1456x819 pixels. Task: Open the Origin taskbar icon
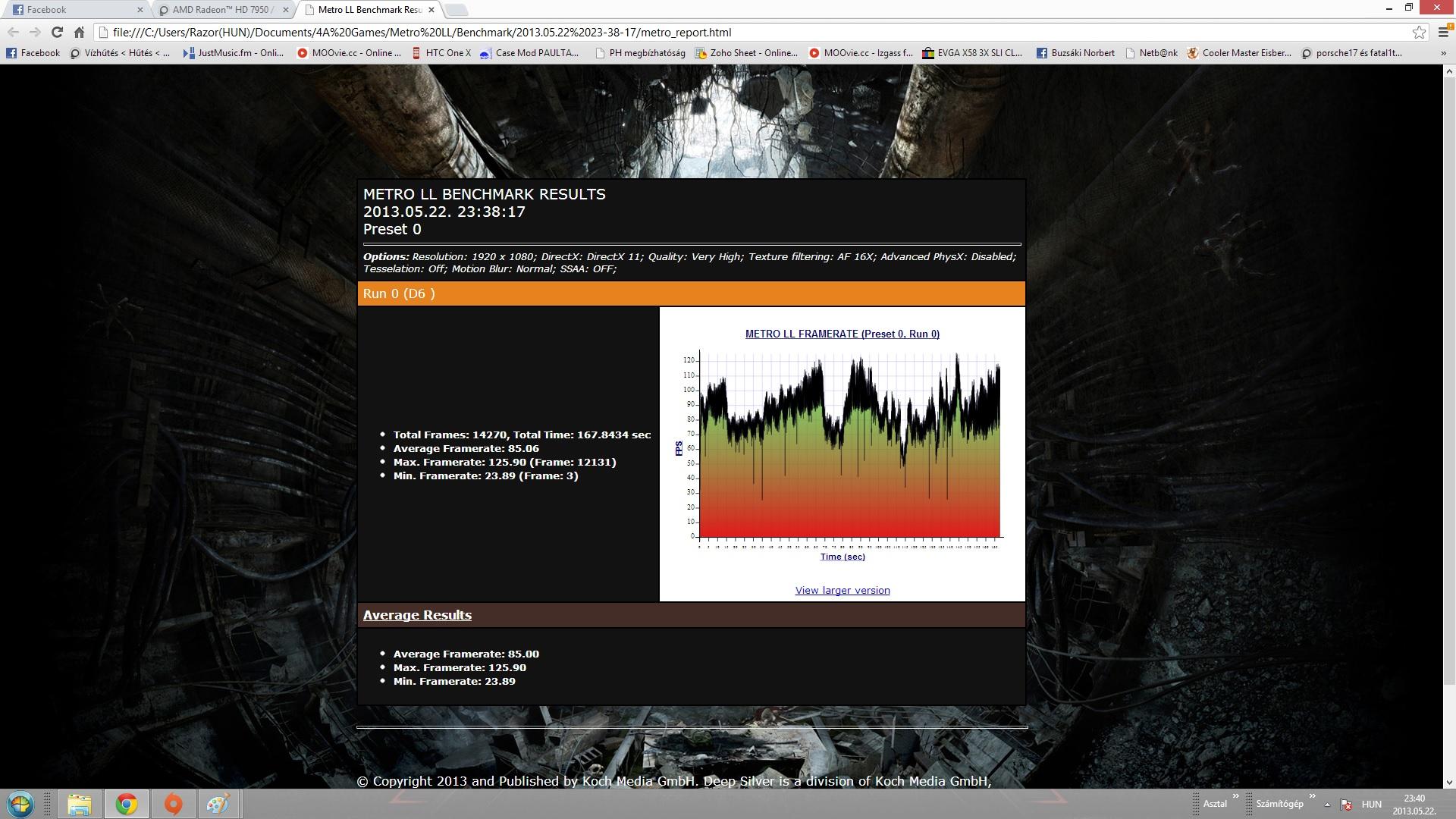click(x=173, y=804)
